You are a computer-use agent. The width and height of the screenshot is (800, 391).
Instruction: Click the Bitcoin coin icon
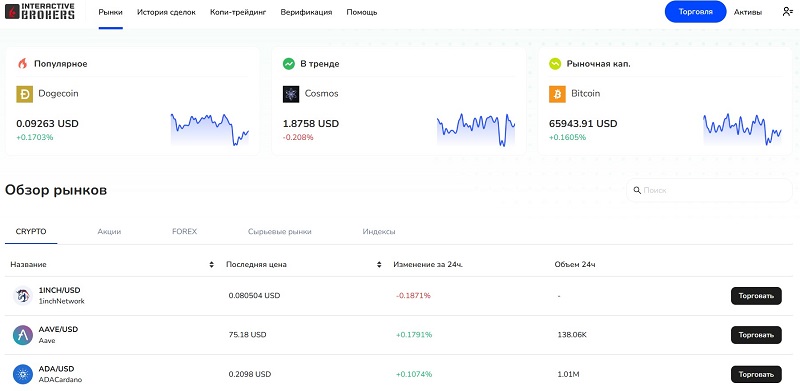point(557,94)
